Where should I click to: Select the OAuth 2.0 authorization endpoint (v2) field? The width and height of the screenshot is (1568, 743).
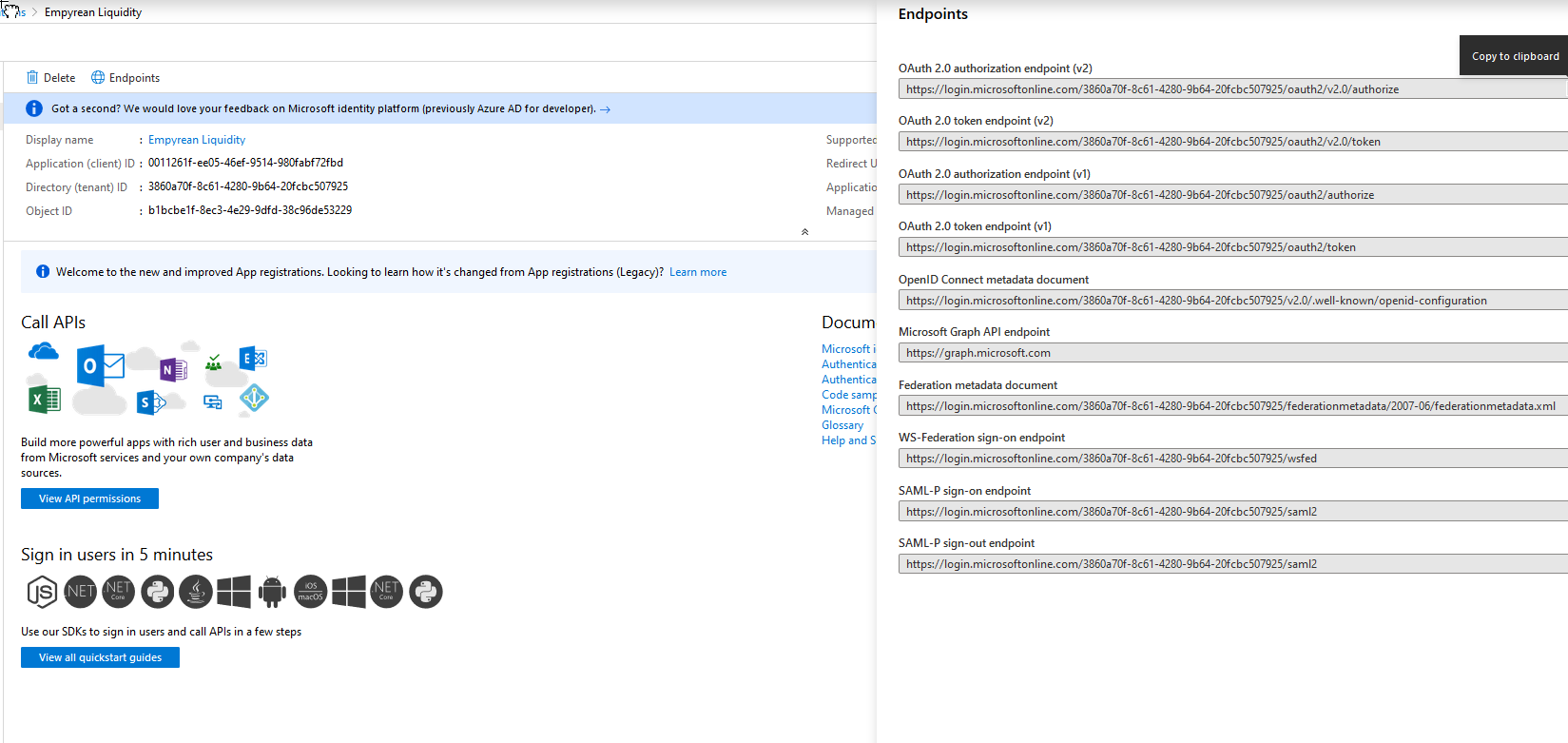tap(1232, 89)
